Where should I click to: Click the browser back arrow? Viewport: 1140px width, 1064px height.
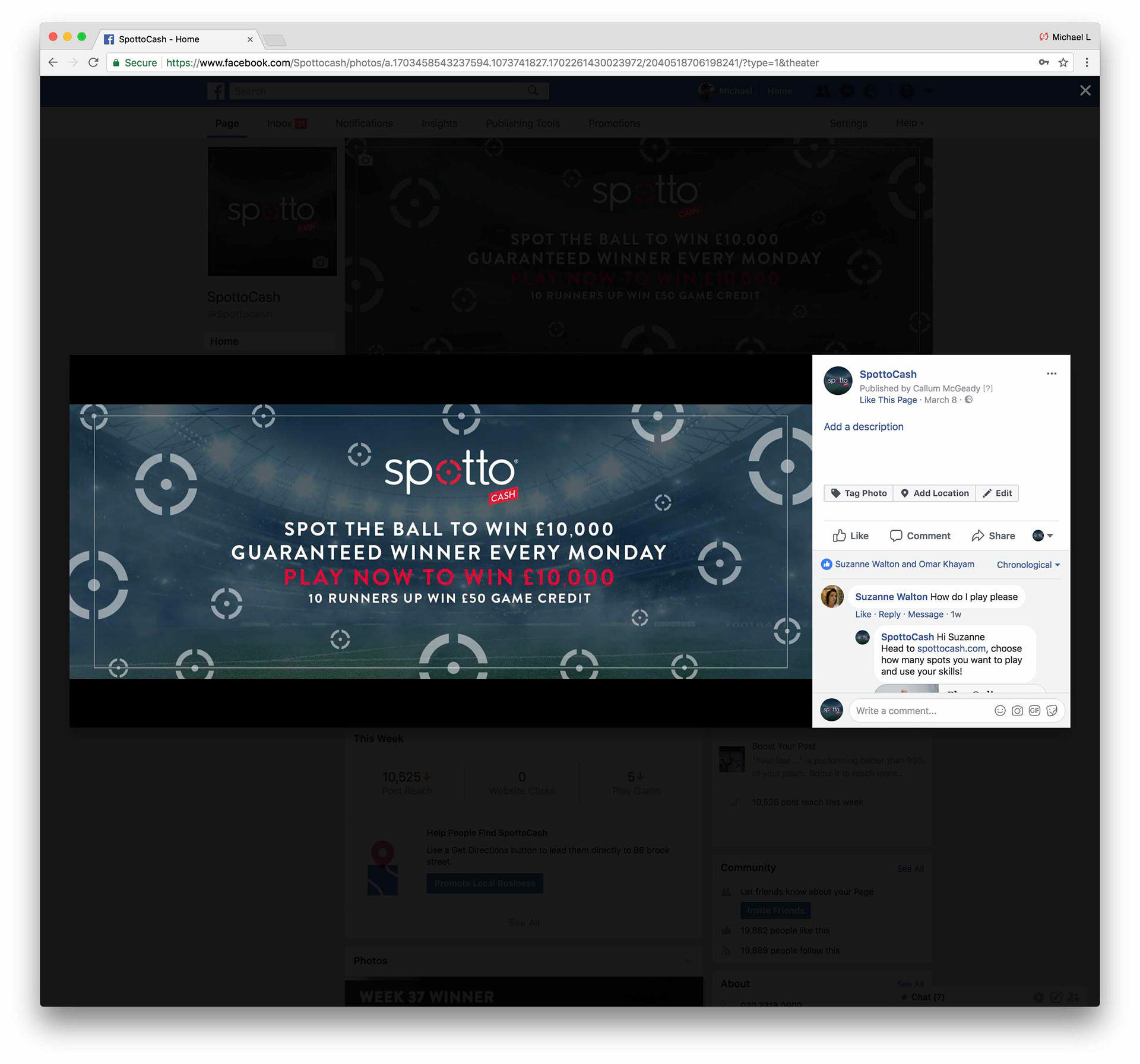coord(53,62)
